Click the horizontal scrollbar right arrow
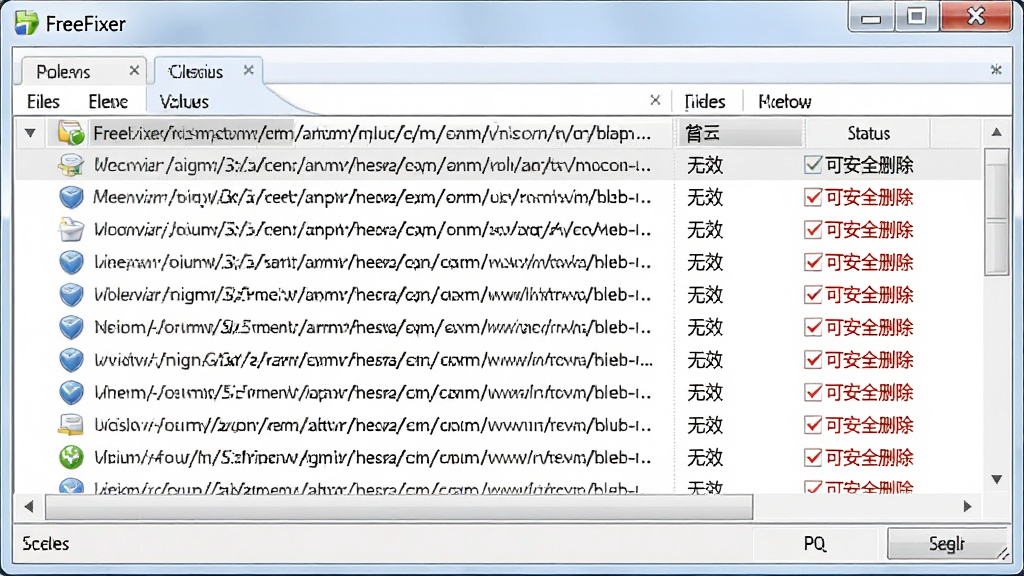1024x576 pixels. click(x=967, y=506)
